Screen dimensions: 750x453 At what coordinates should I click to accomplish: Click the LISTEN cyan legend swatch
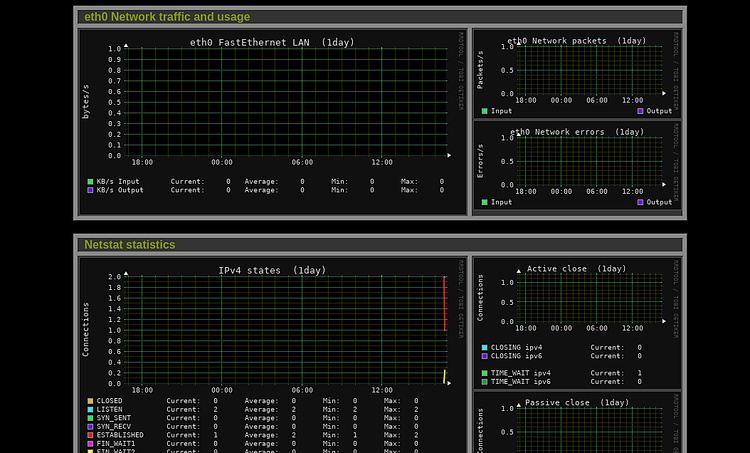[90, 410]
